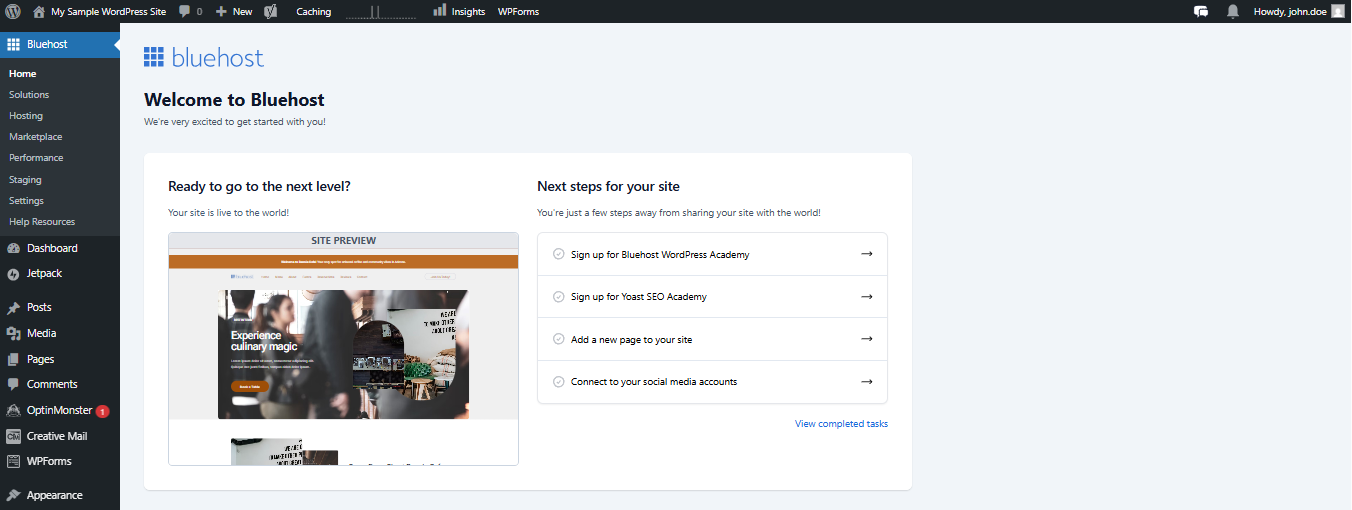Screen dimensions: 1352x510
Task: Open the Caching menu in admin bar
Action: (314, 12)
